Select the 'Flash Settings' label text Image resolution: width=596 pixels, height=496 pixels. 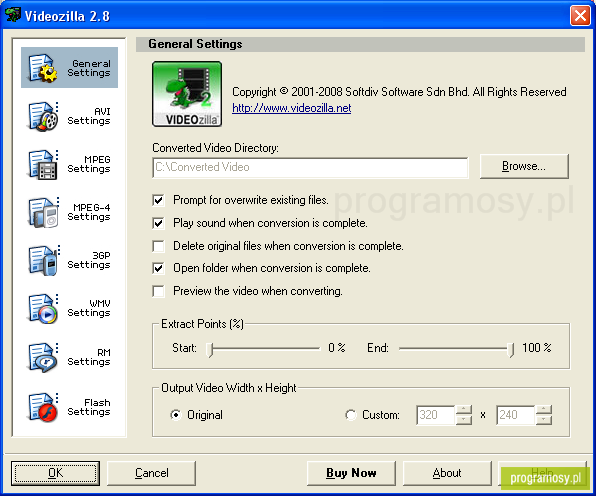point(89,407)
